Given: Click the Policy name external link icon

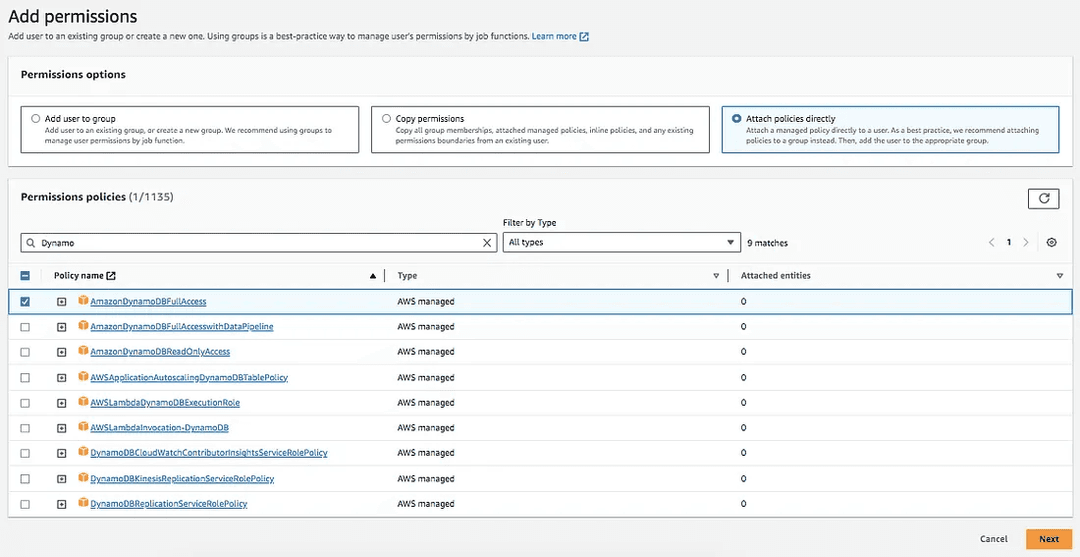Looking at the screenshot, I should (x=111, y=275).
